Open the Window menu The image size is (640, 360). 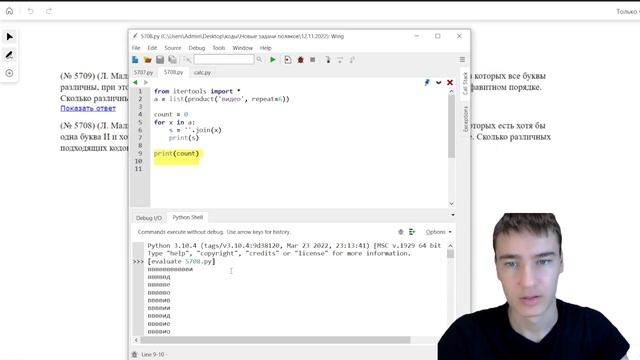click(x=242, y=48)
